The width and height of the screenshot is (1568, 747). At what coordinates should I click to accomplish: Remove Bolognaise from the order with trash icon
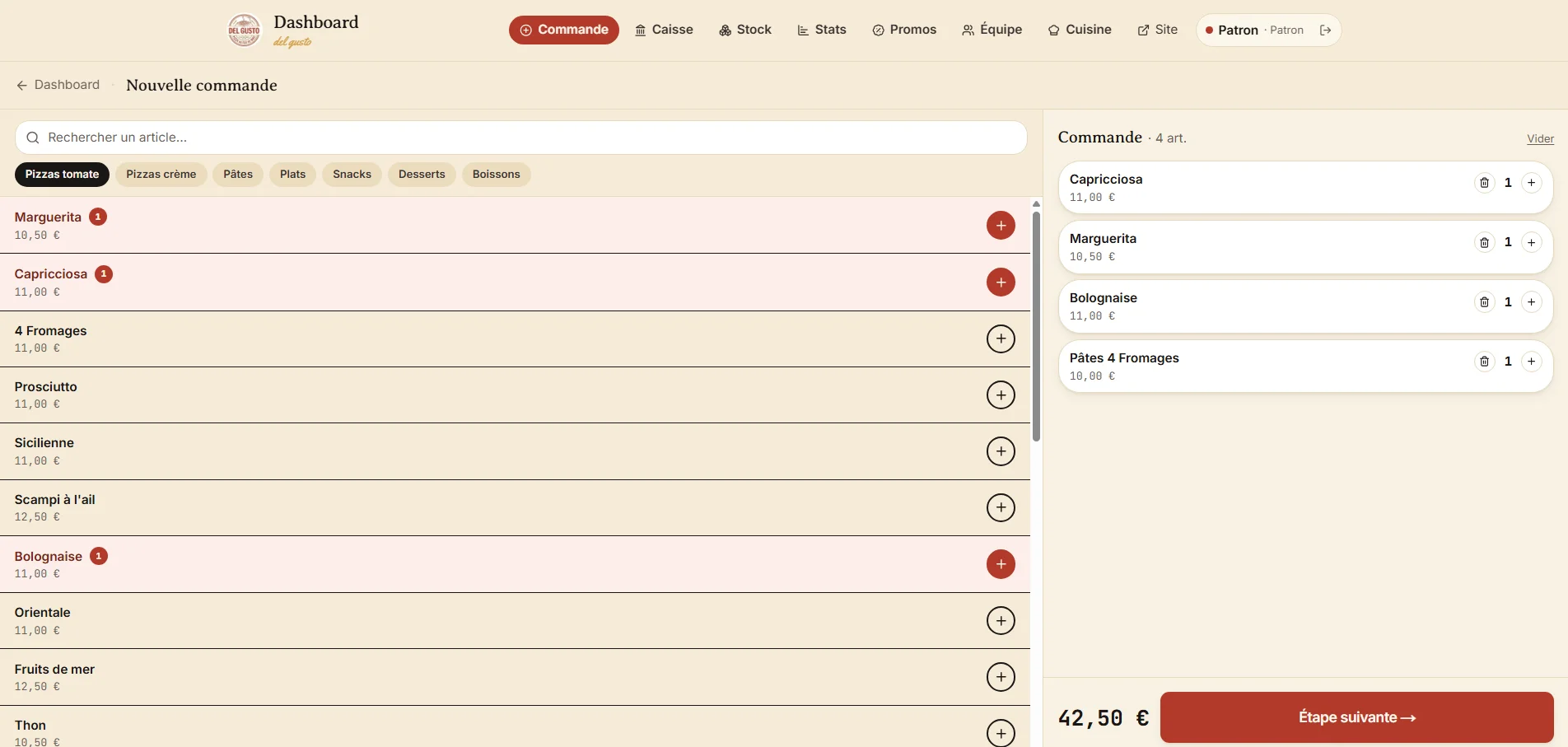click(x=1484, y=302)
